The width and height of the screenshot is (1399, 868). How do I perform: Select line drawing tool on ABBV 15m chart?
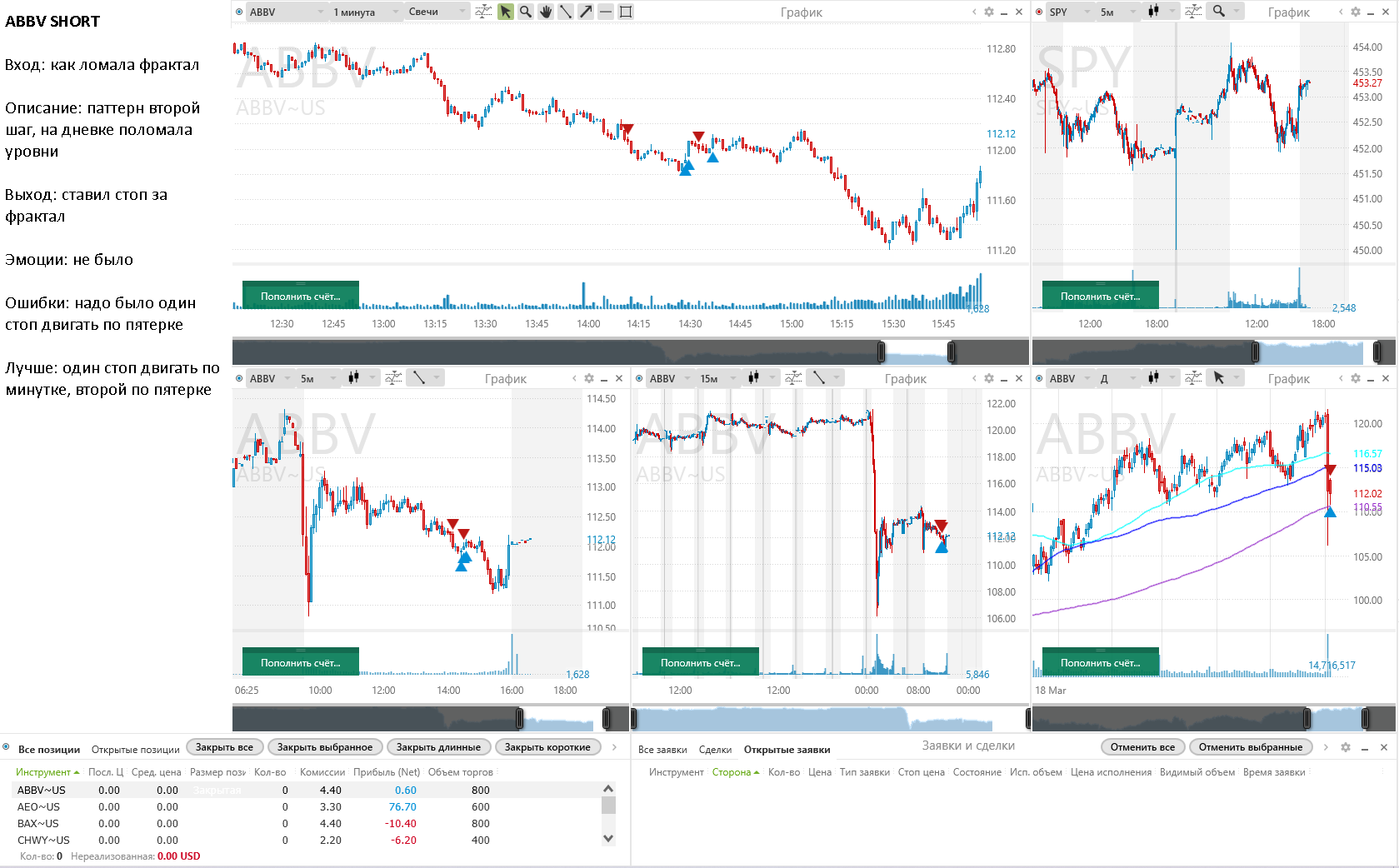(x=819, y=378)
